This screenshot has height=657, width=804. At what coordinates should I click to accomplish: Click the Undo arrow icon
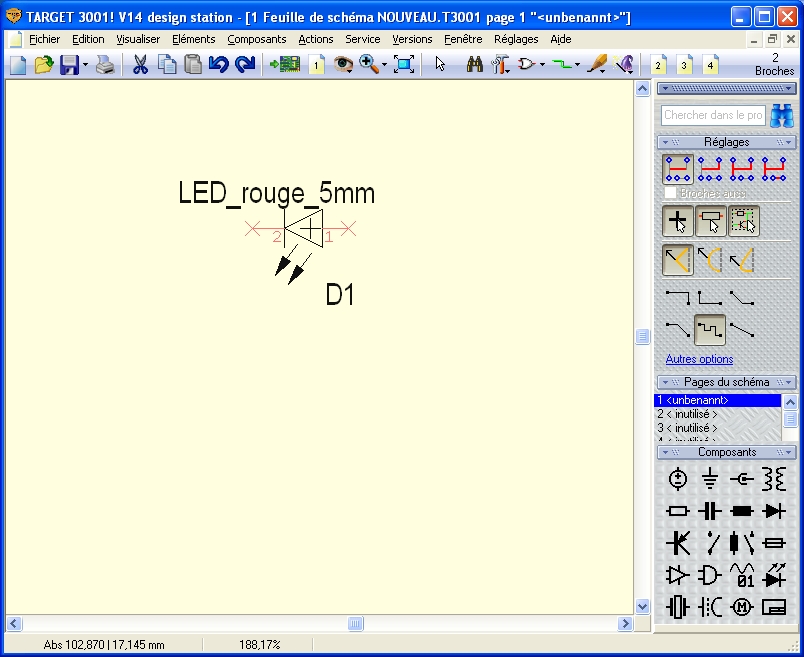pyautogui.click(x=218, y=65)
